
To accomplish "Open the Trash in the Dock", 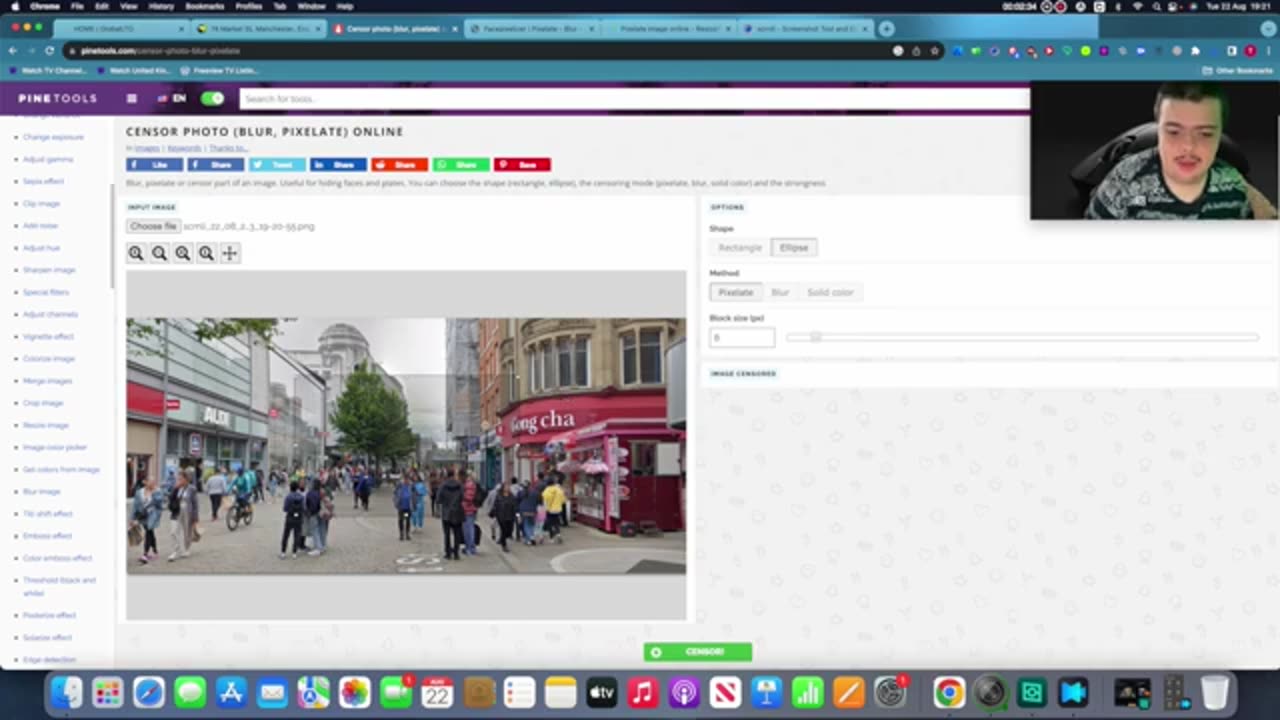I will [x=1214, y=692].
